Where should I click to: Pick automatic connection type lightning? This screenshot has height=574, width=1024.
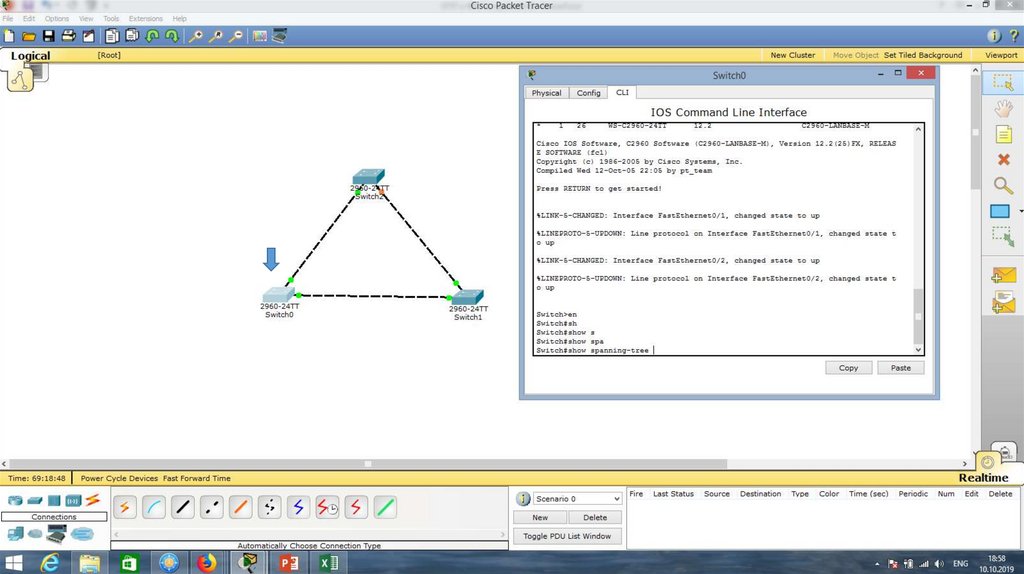[x=125, y=507]
